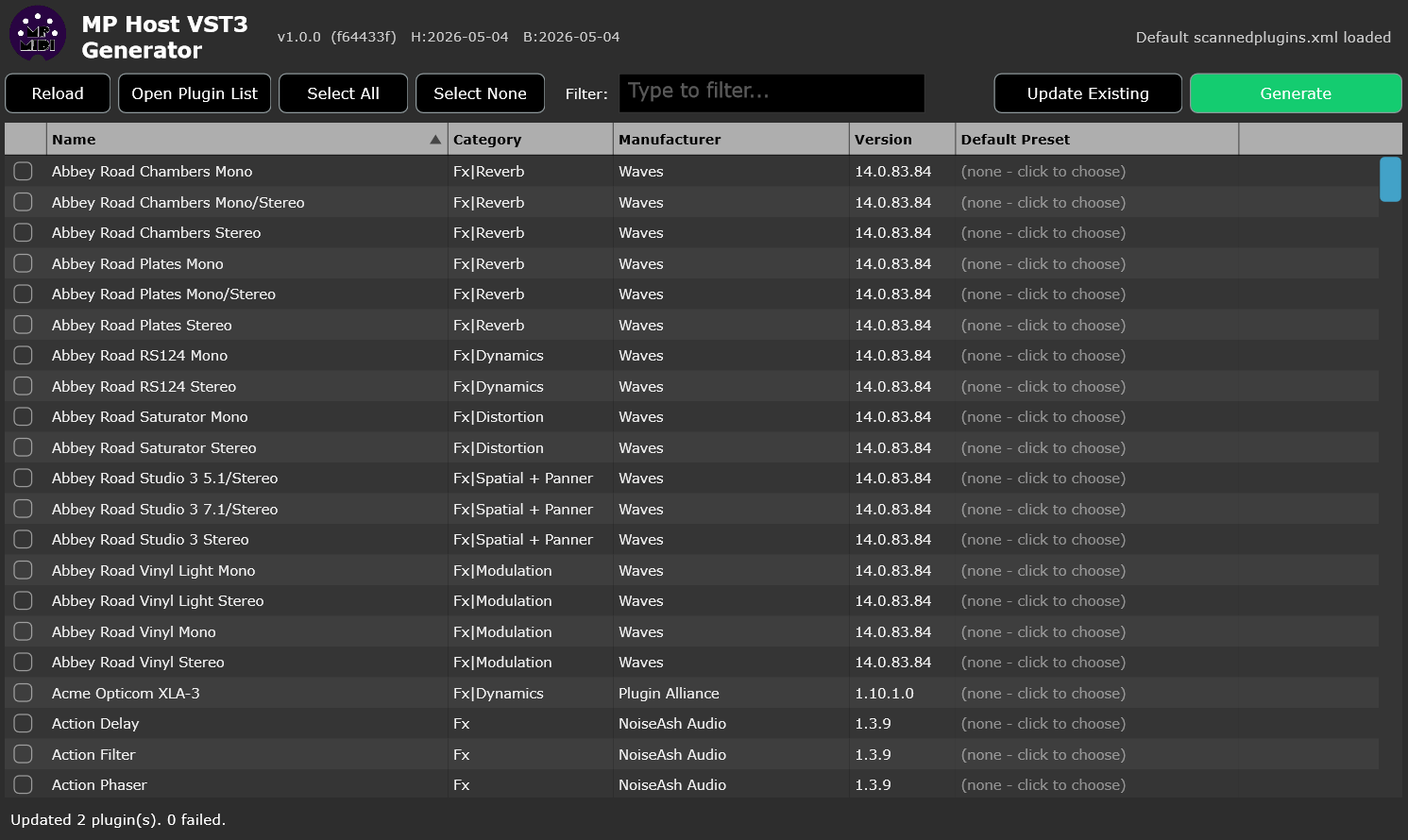Click the Update Existing button
Image resolution: width=1408 pixels, height=840 pixels.
[1088, 93]
